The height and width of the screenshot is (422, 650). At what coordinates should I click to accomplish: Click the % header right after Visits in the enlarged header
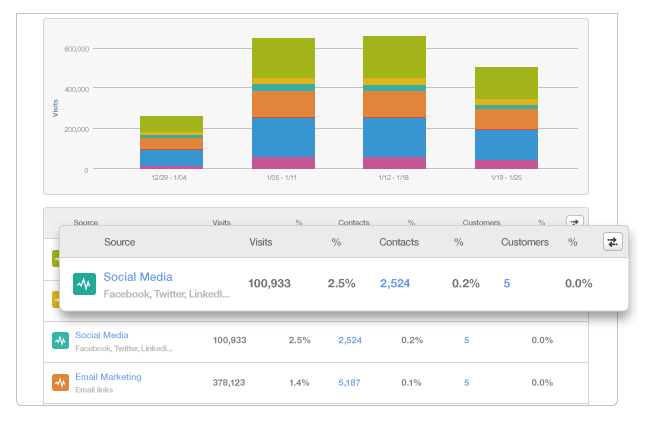(x=336, y=242)
